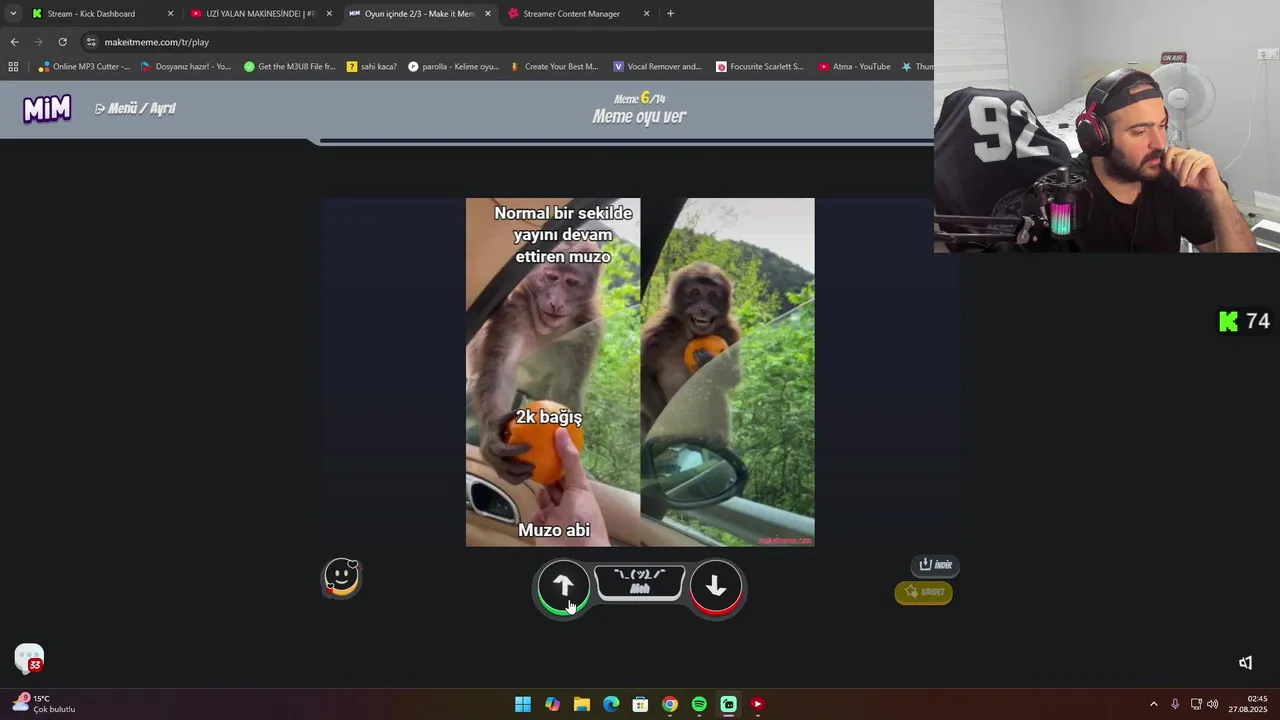Close the Streamer Content Manager tab

646,14
